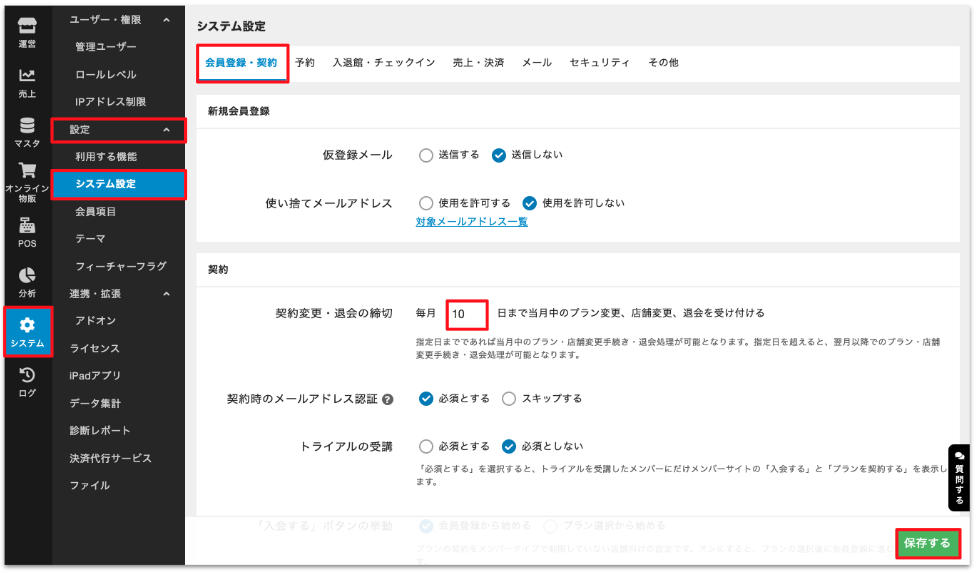This screenshot has width=976, height=573.
Task: Switch to the 予約 tab
Action: (305, 62)
